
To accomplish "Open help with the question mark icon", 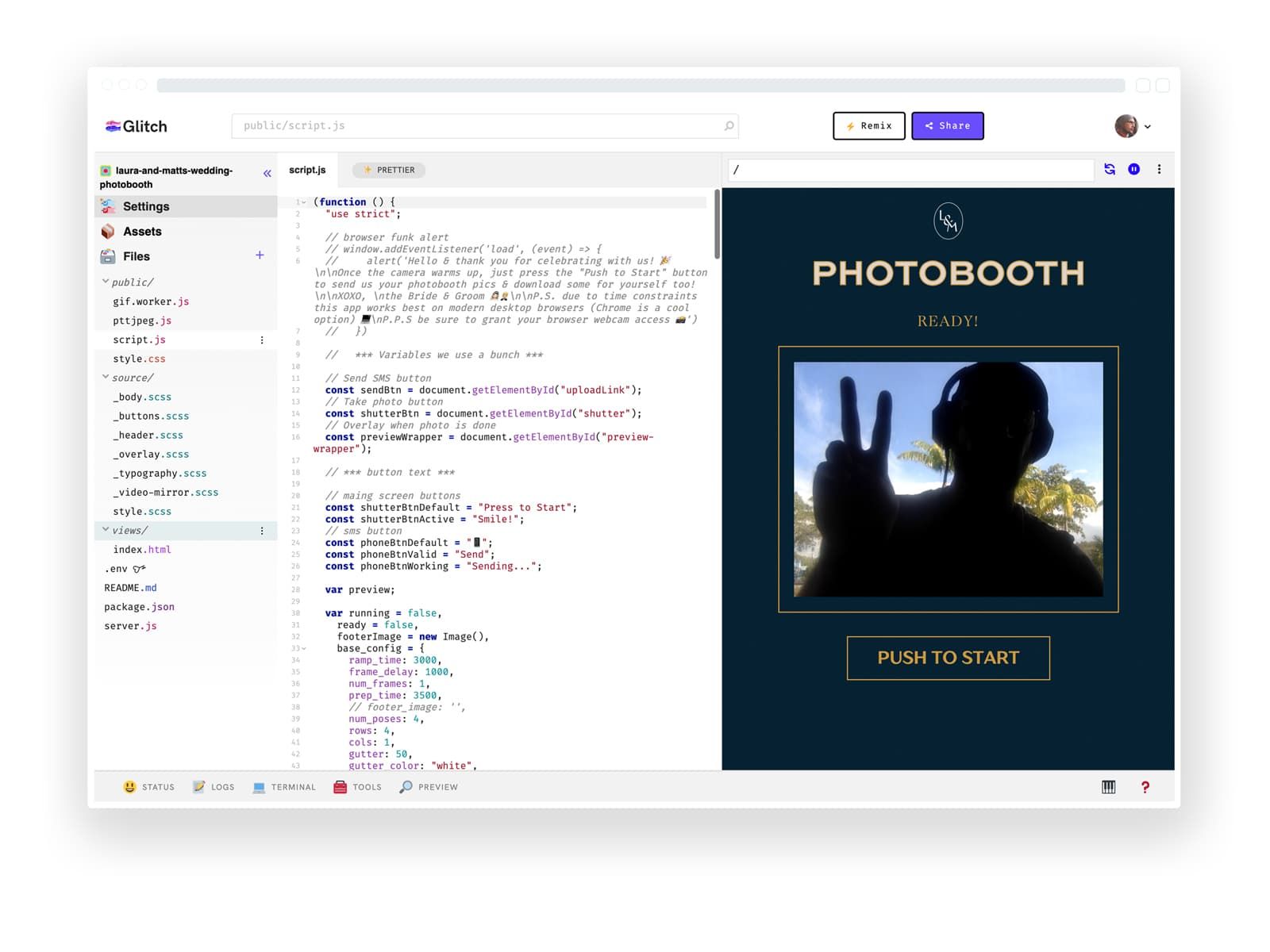I will pos(1145,787).
